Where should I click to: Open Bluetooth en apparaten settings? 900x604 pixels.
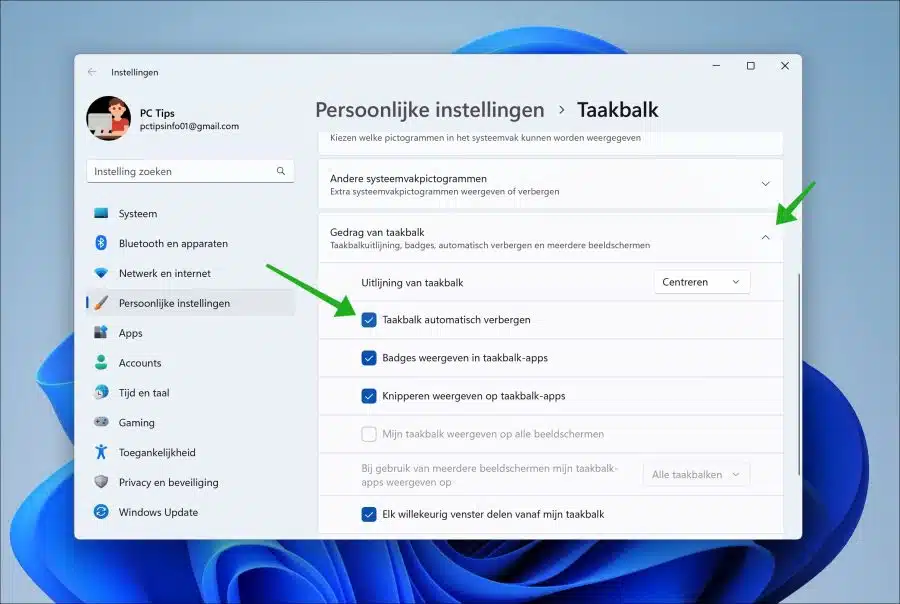point(191,243)
